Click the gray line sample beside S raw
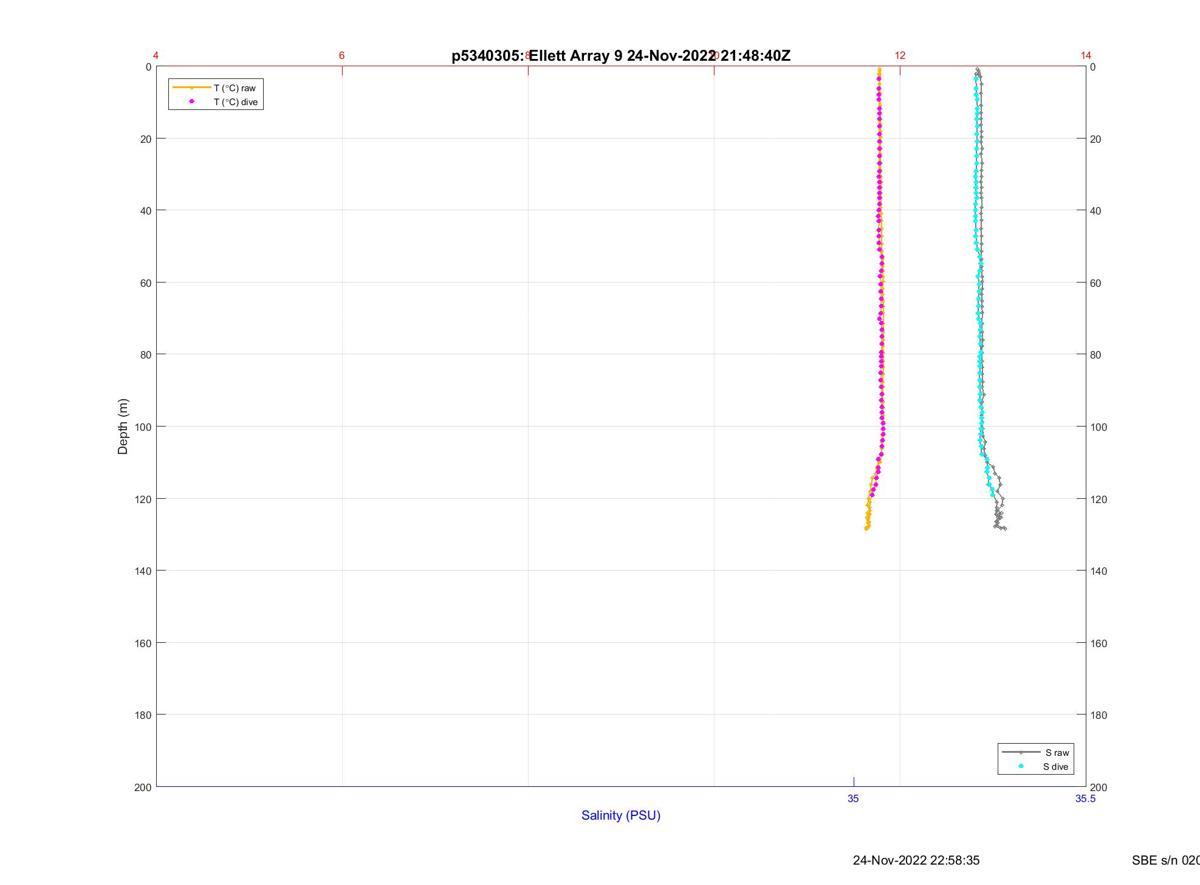 click(x=1021, y=752)
